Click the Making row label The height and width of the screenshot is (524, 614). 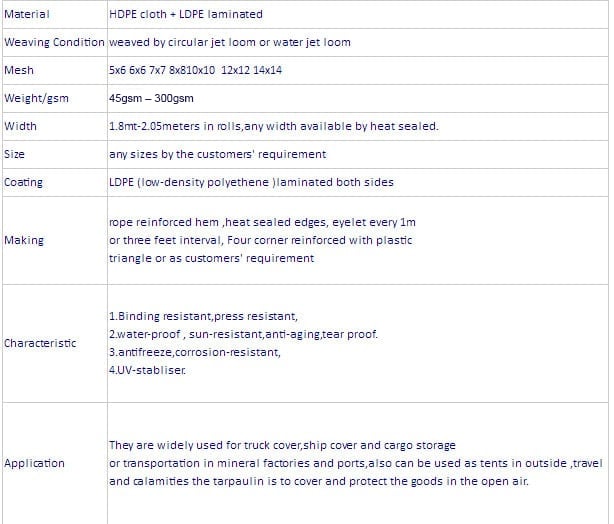click(23, 240)
